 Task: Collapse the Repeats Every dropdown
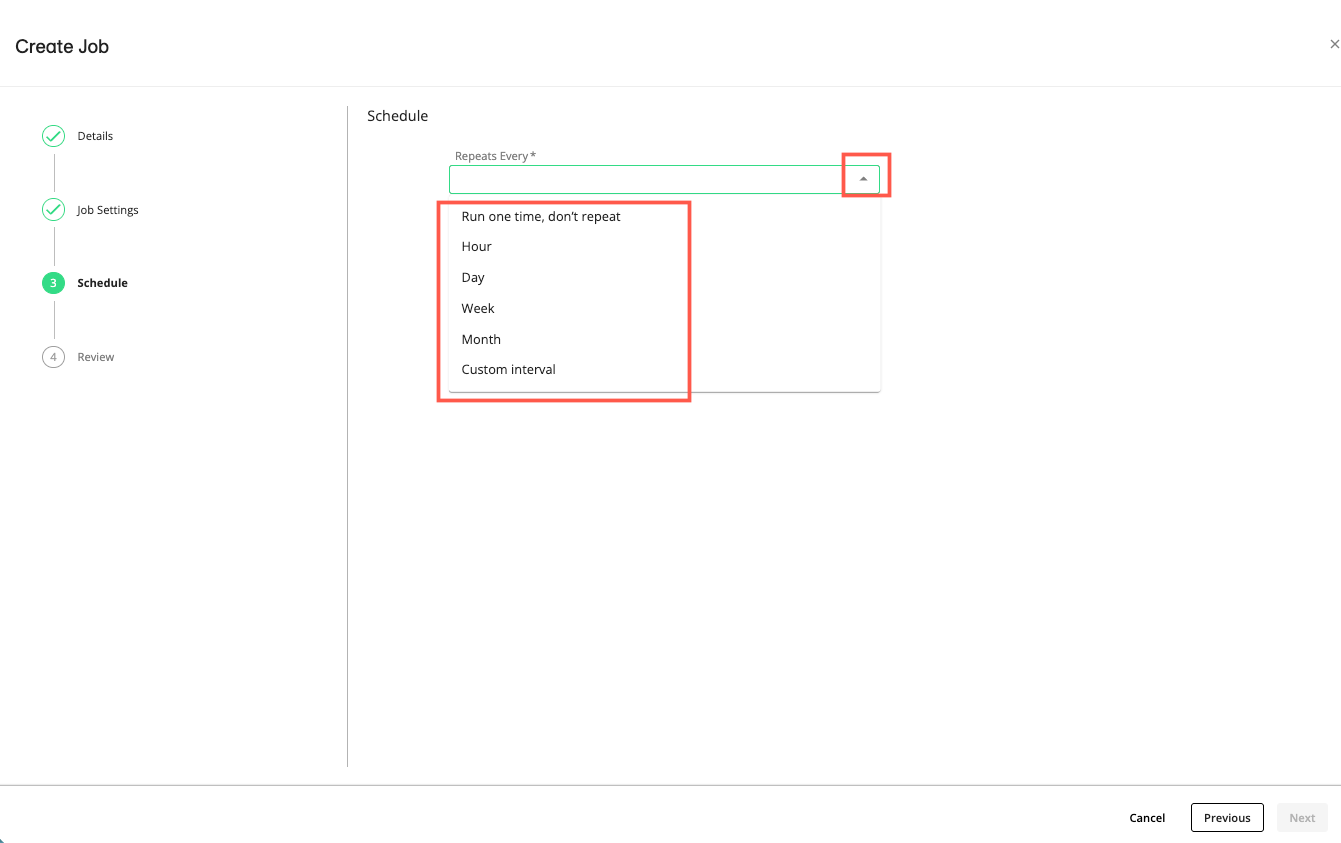click(863, 176)
